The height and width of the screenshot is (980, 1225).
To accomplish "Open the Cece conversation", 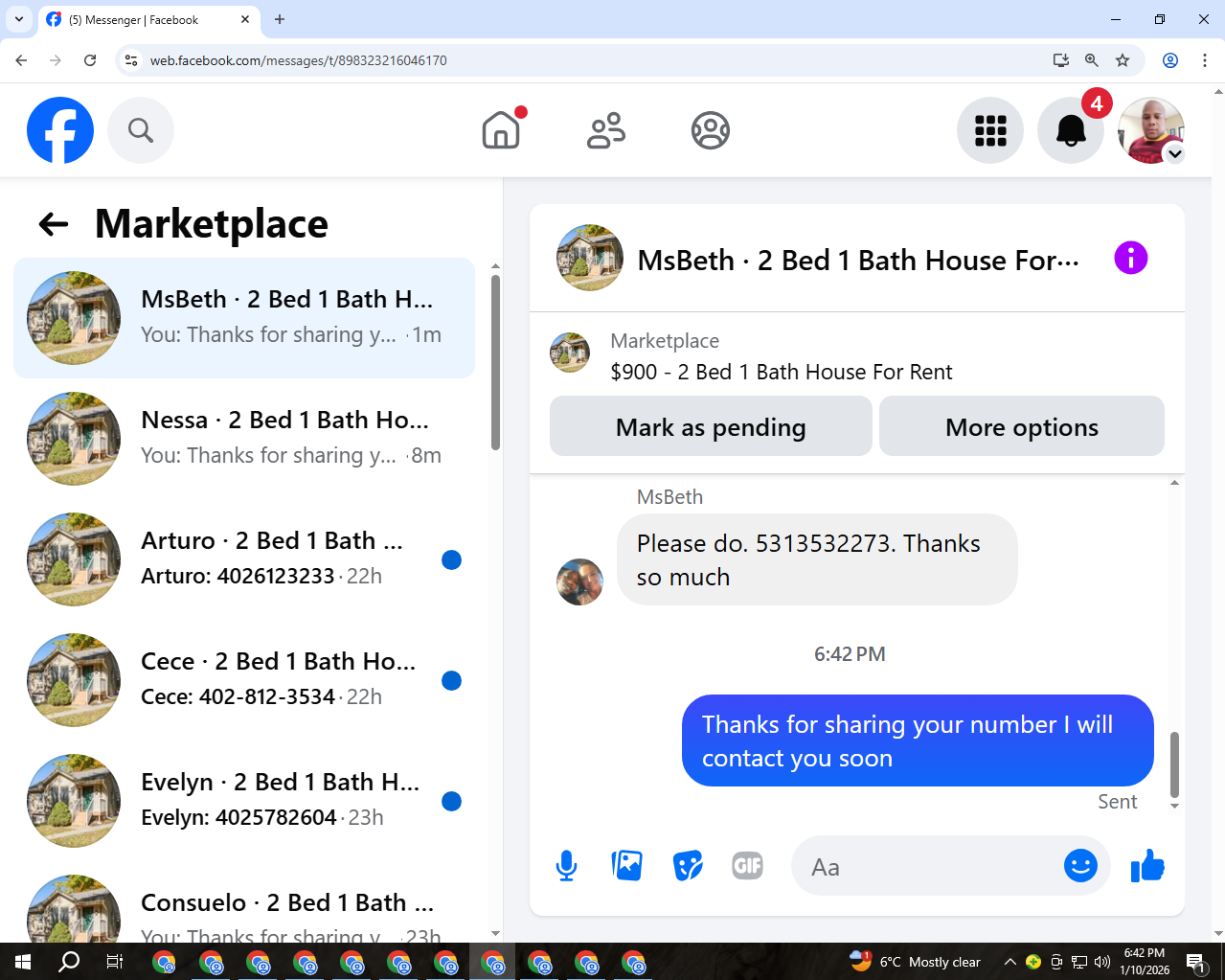I will [244, 680].
